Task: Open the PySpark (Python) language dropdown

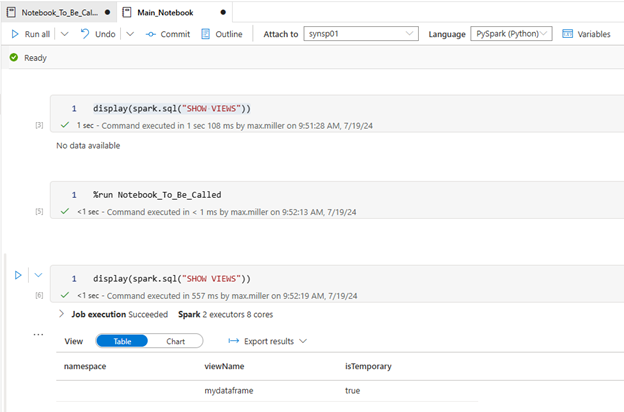Action: (511, 34)
